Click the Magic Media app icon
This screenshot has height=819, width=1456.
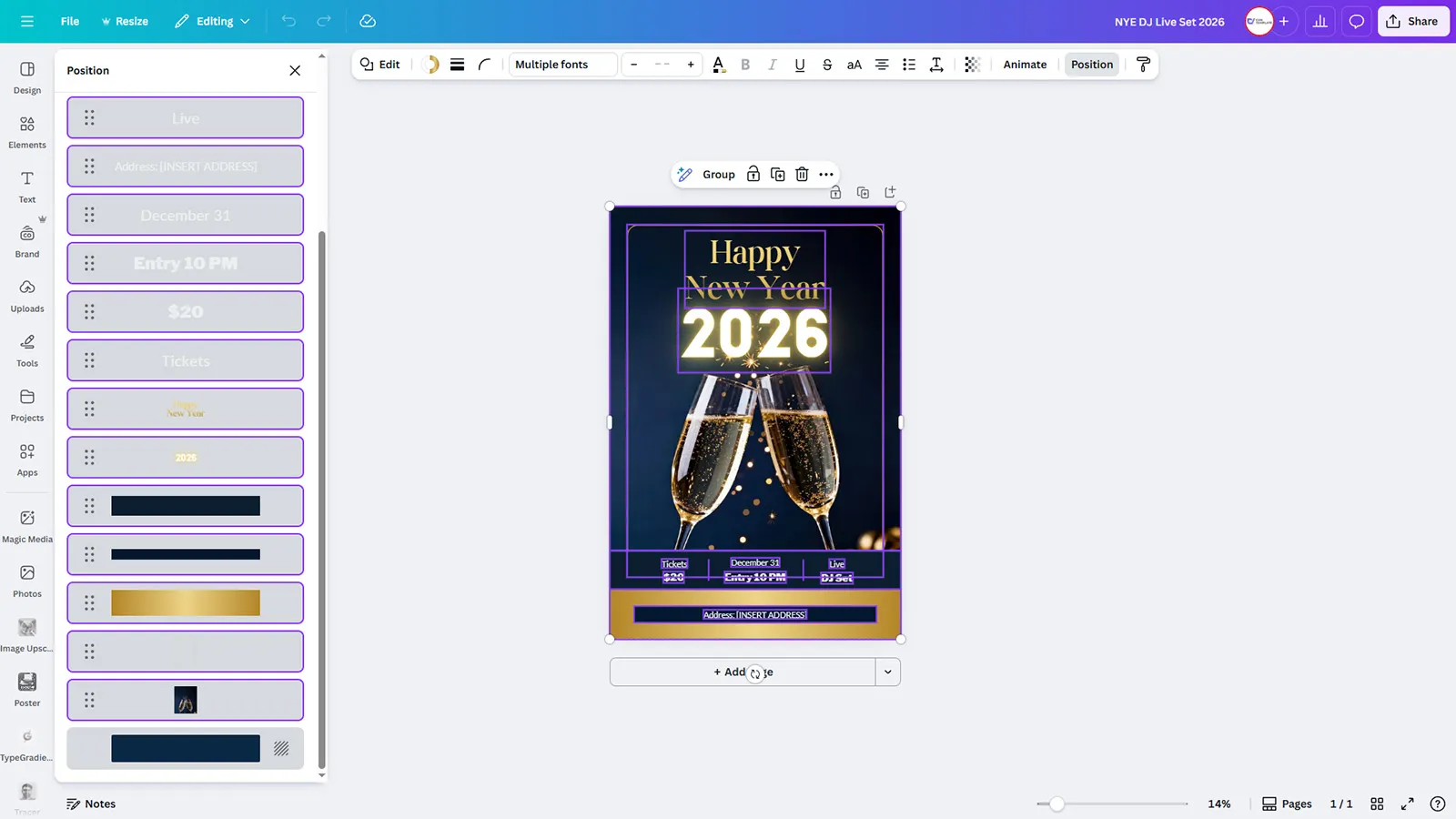coord(27,526)
